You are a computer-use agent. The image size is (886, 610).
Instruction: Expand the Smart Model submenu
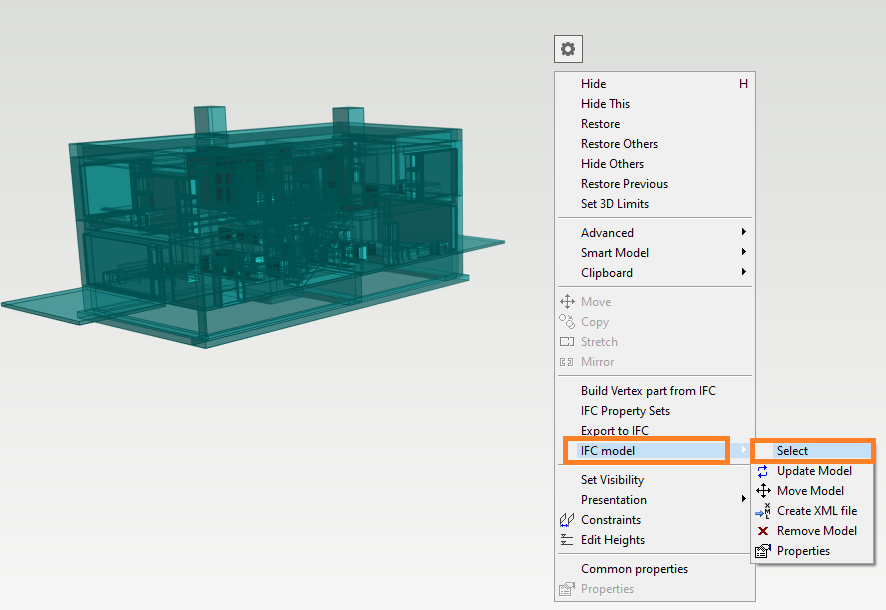[615, 253]
